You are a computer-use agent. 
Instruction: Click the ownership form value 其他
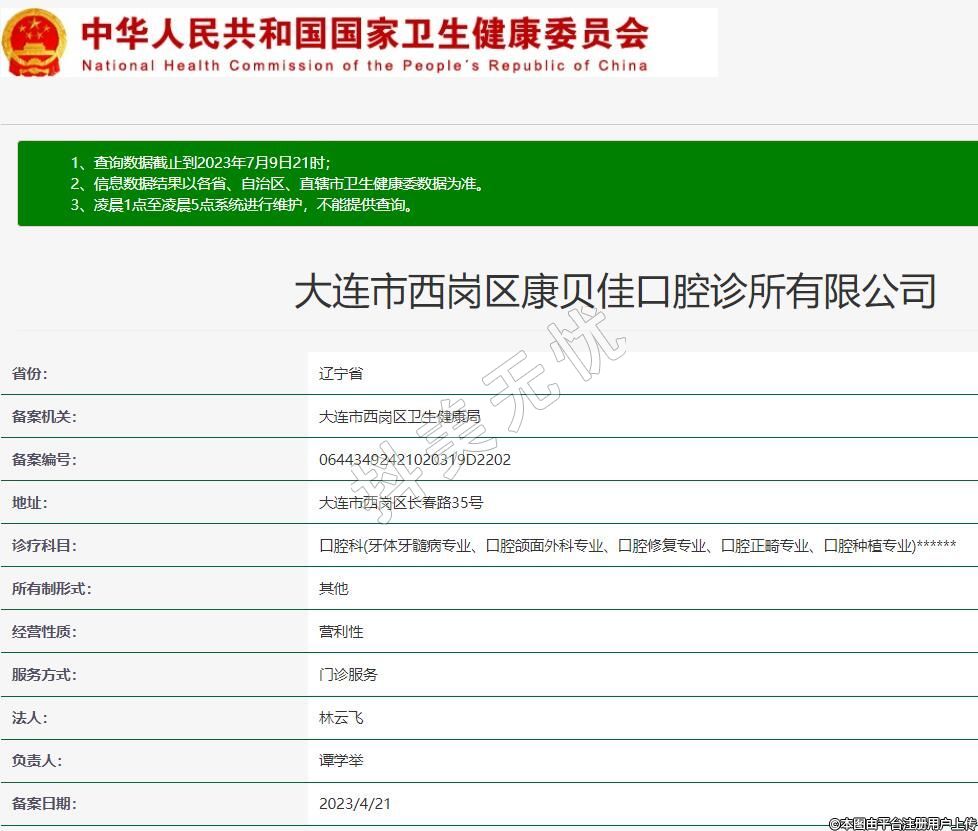[333, 589]
